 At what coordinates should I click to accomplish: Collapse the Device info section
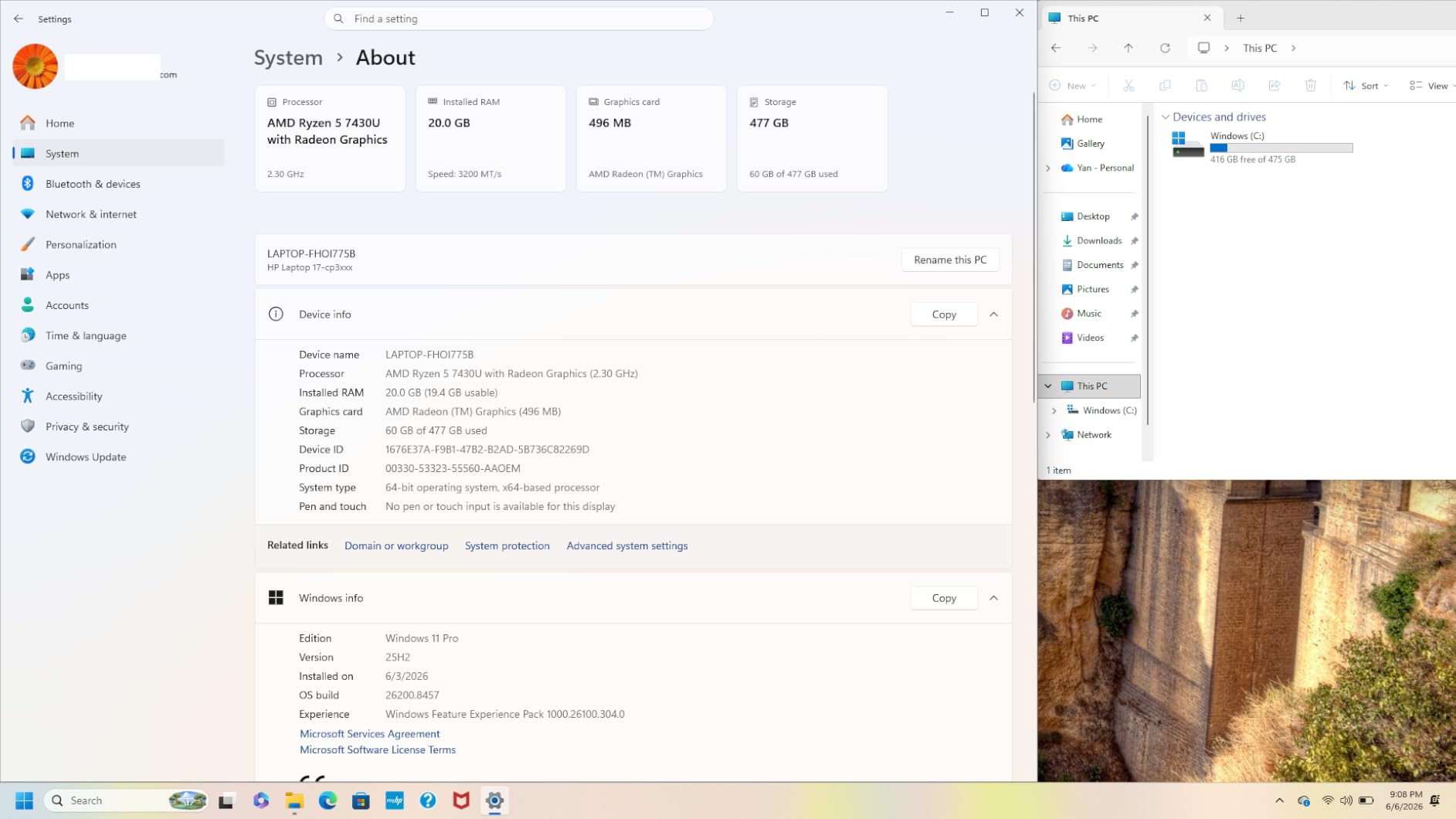[994, 314]
